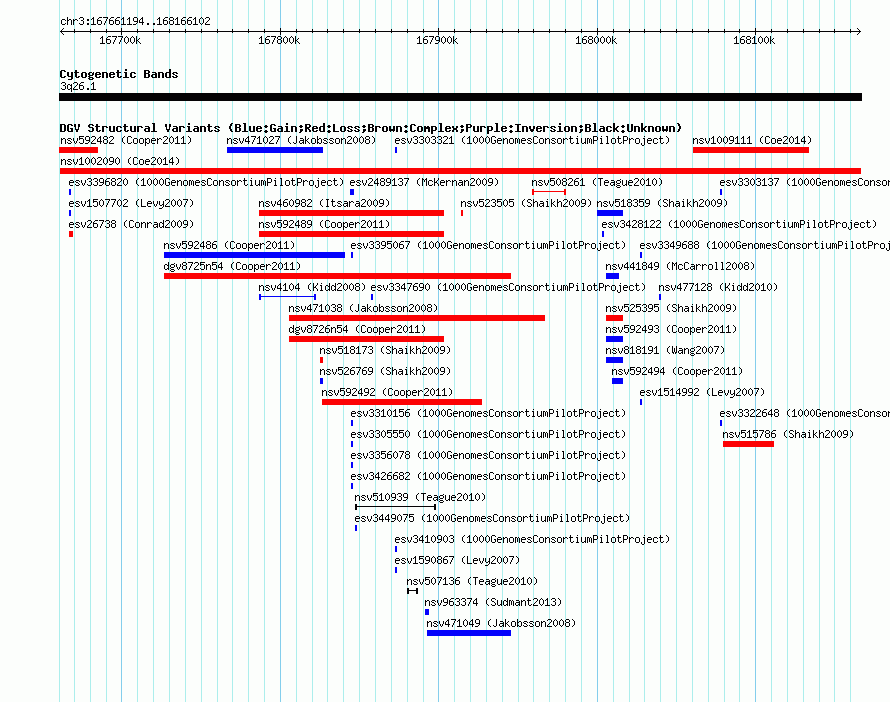Select esv3305550 variant label
This screenshot has height=702, width=890.
(x=488, y=434)
